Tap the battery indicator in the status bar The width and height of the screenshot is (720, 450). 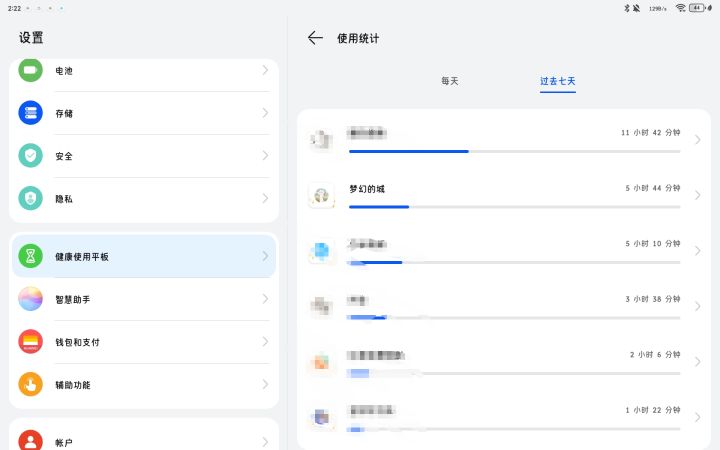click(x=697, y=8)
